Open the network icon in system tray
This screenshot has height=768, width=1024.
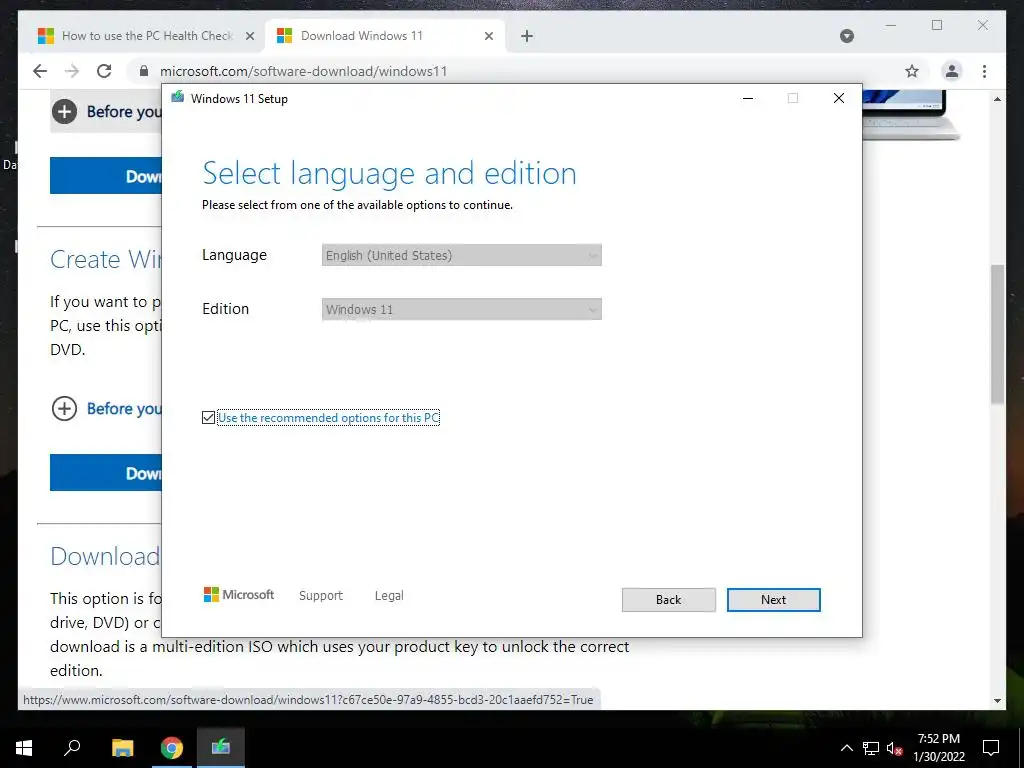(871, 748)
